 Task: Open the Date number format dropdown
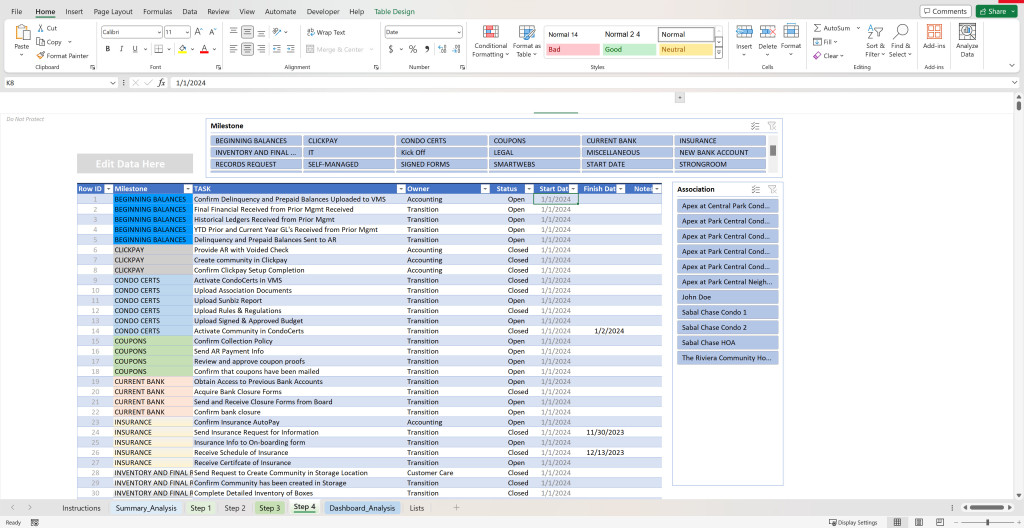click(458, 32)
